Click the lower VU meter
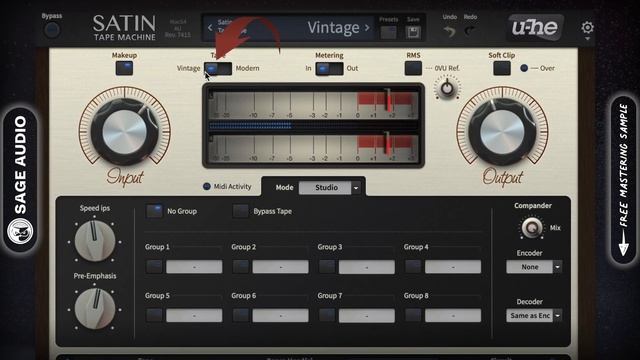The width and height of the screenshot is (640, 360). click(313, 148)
